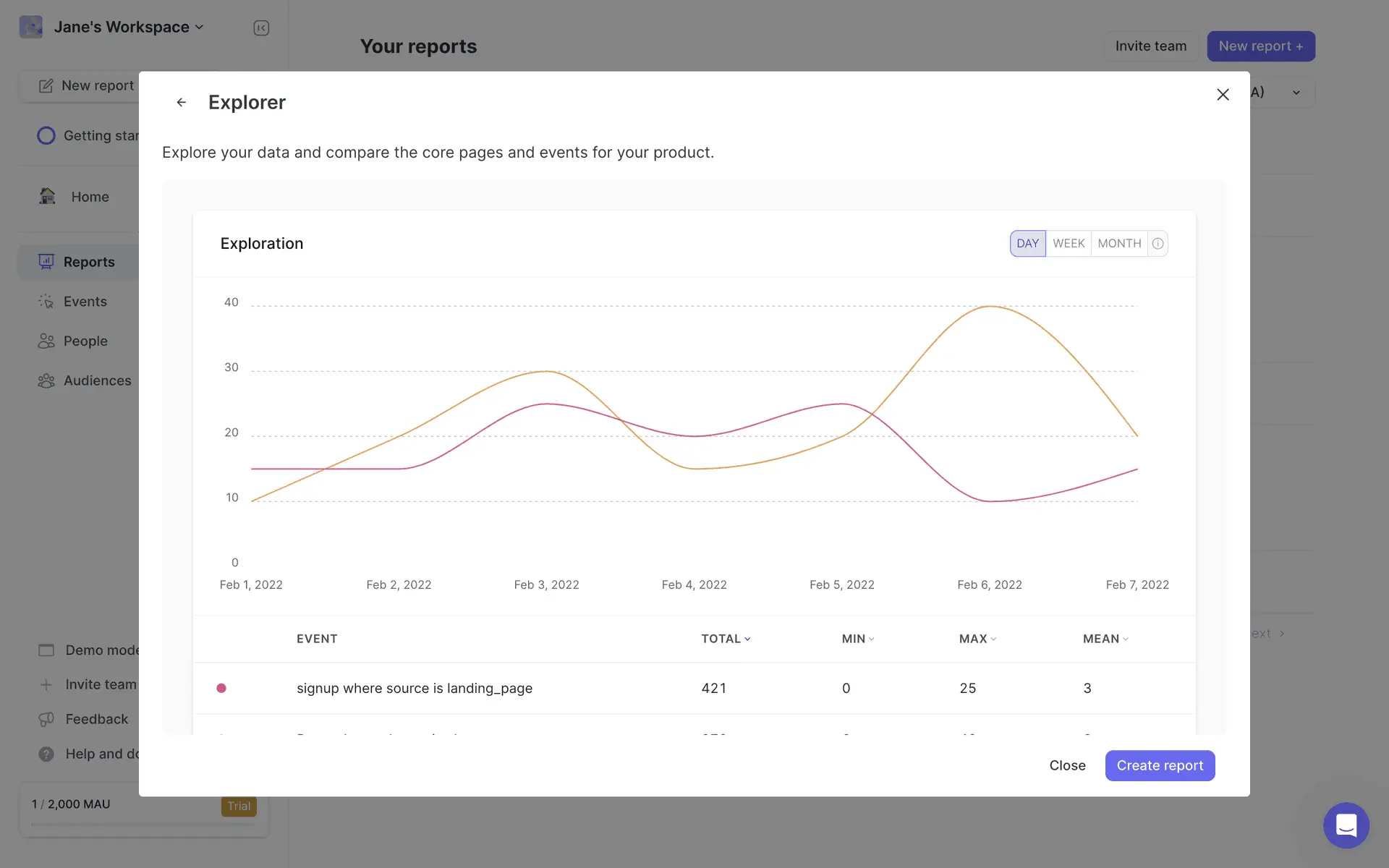Screen dimensions: 1389x868
Task: Collapse the sidebar with the panel icon
Action: click(x=261, y=28)
